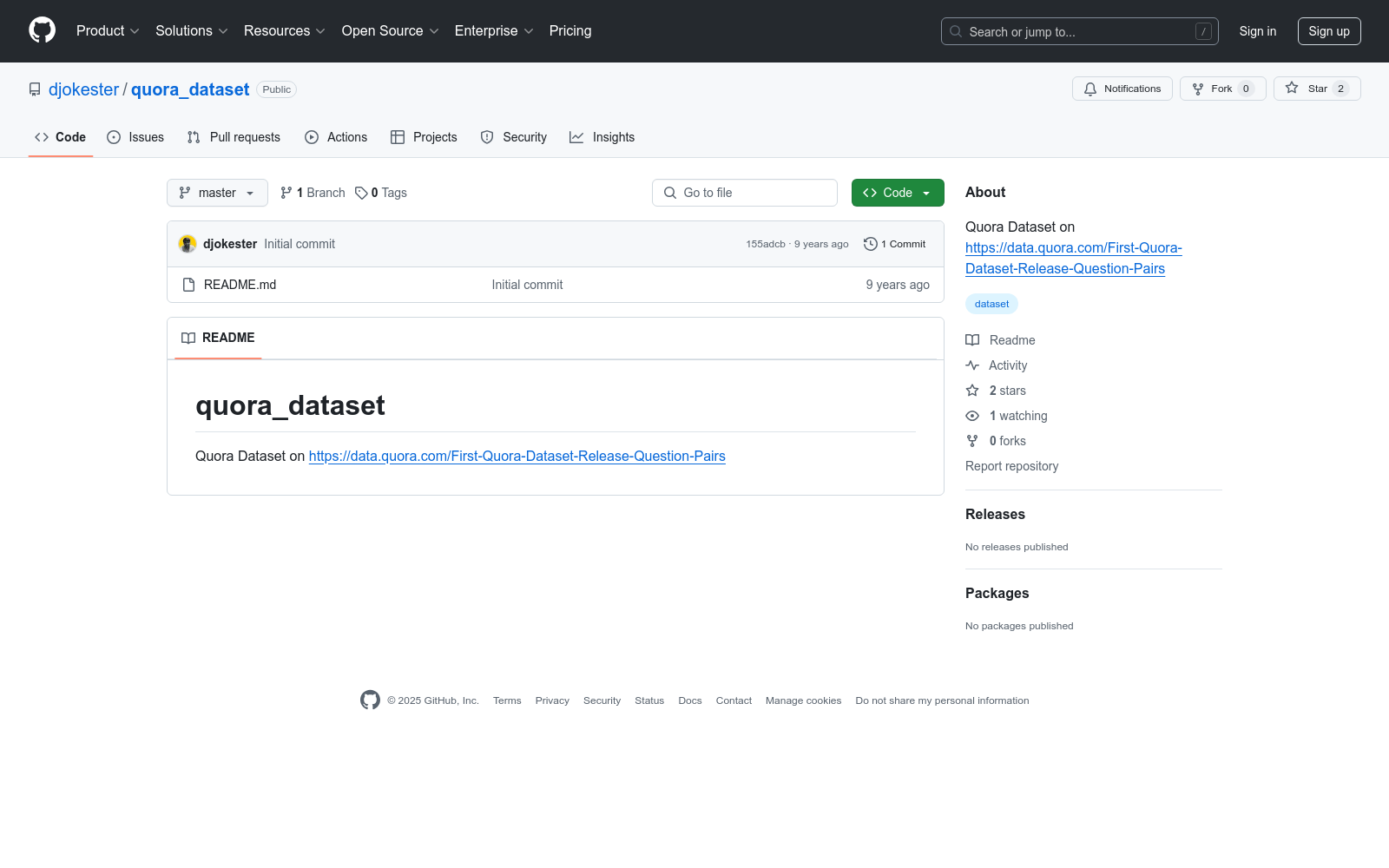Open the Actions tab
Screen dimensions: 1389x868
tap(336, 137)
